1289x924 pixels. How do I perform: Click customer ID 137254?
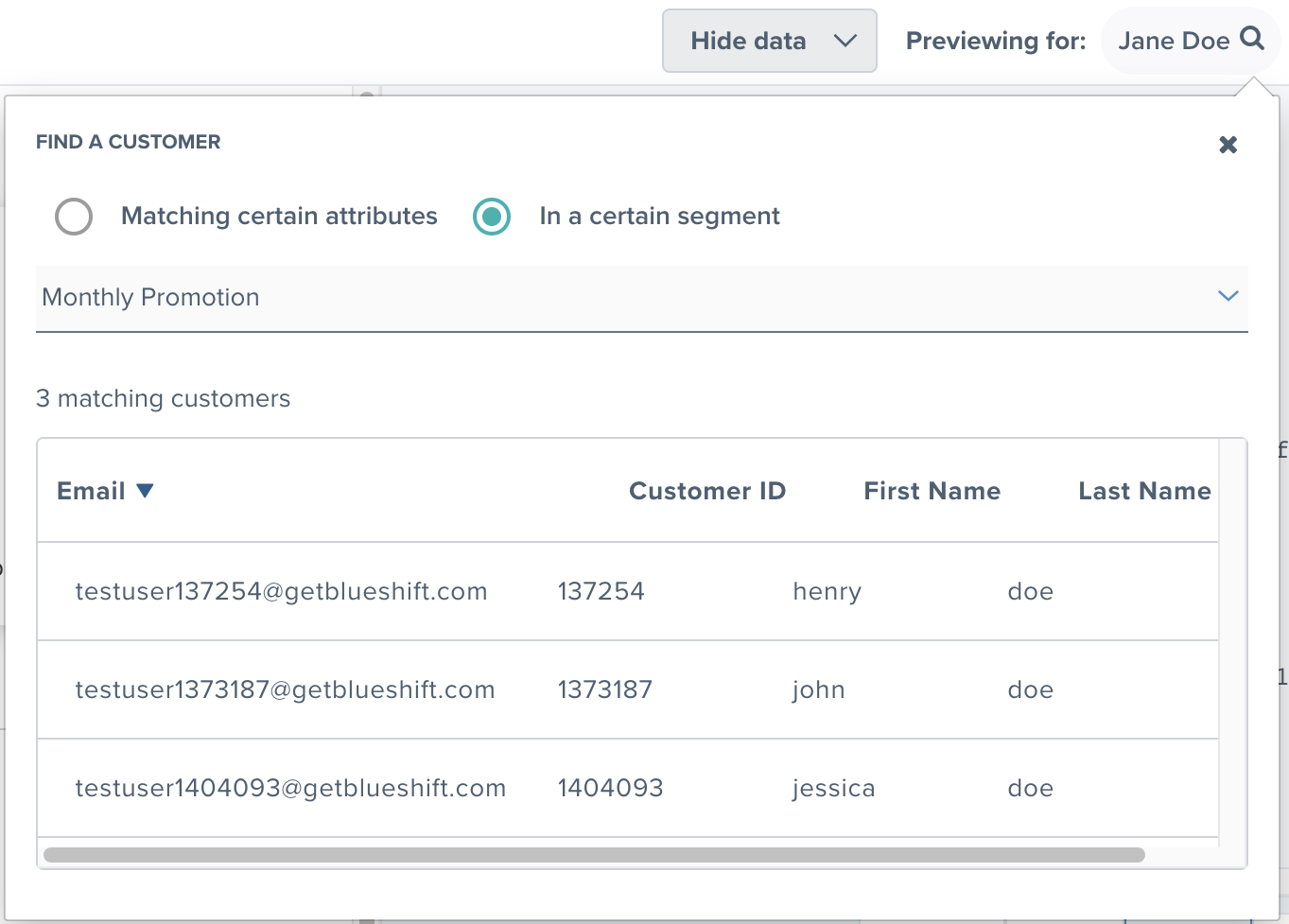[601, 592]
